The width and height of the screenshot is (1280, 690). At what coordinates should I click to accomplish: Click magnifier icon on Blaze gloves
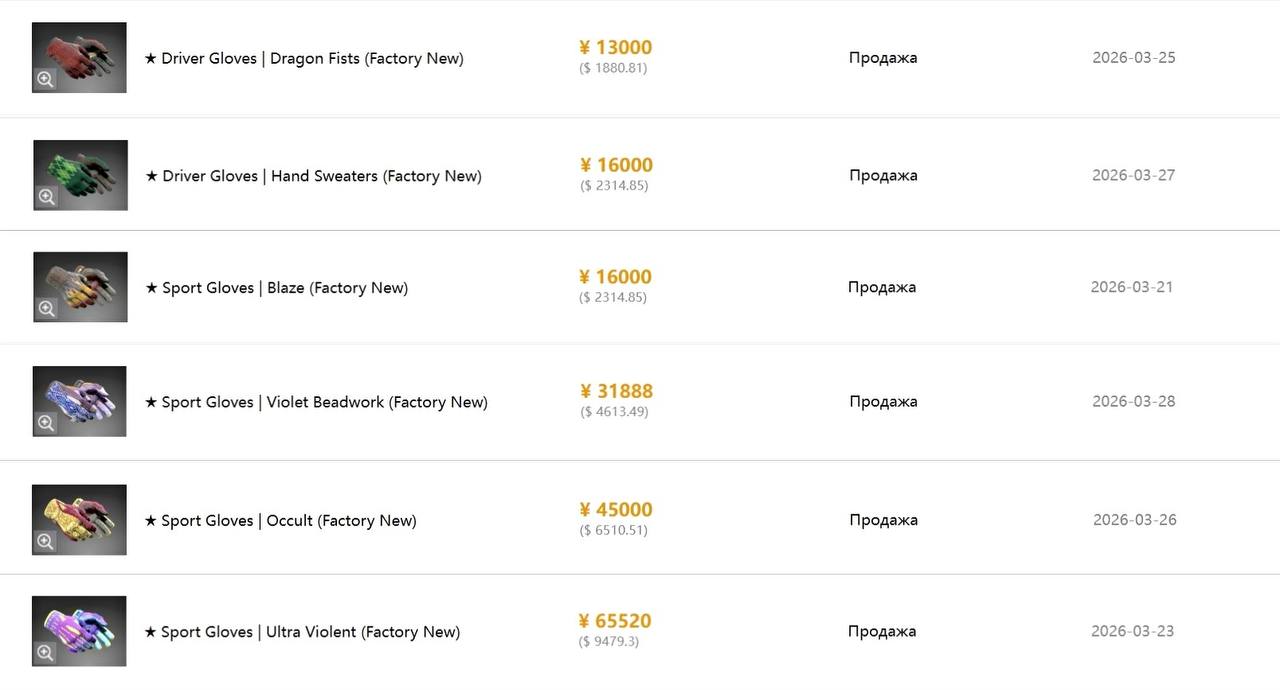click(46, 309)
